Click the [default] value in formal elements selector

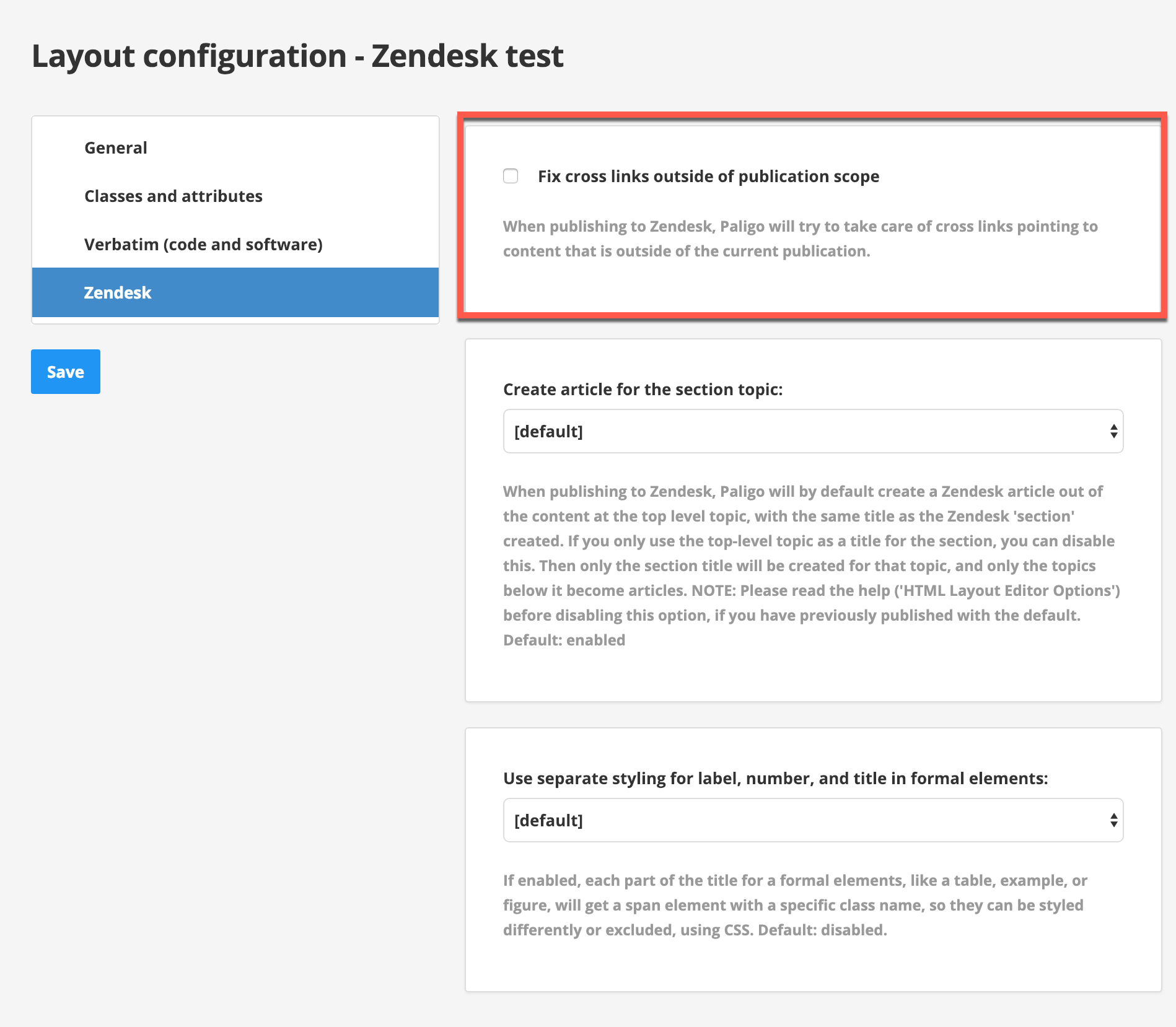pyautogui.click(x=549, y=819)
